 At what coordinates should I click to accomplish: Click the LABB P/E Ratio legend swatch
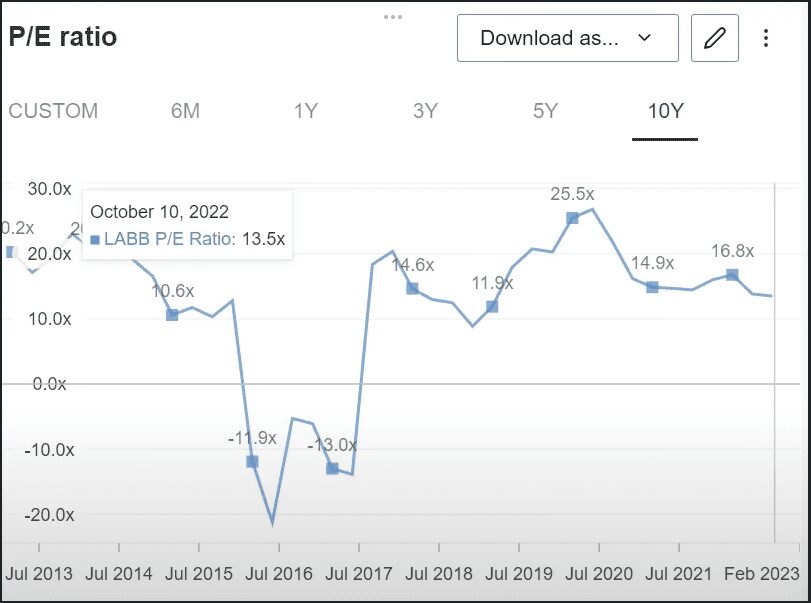tap(95, 239)
